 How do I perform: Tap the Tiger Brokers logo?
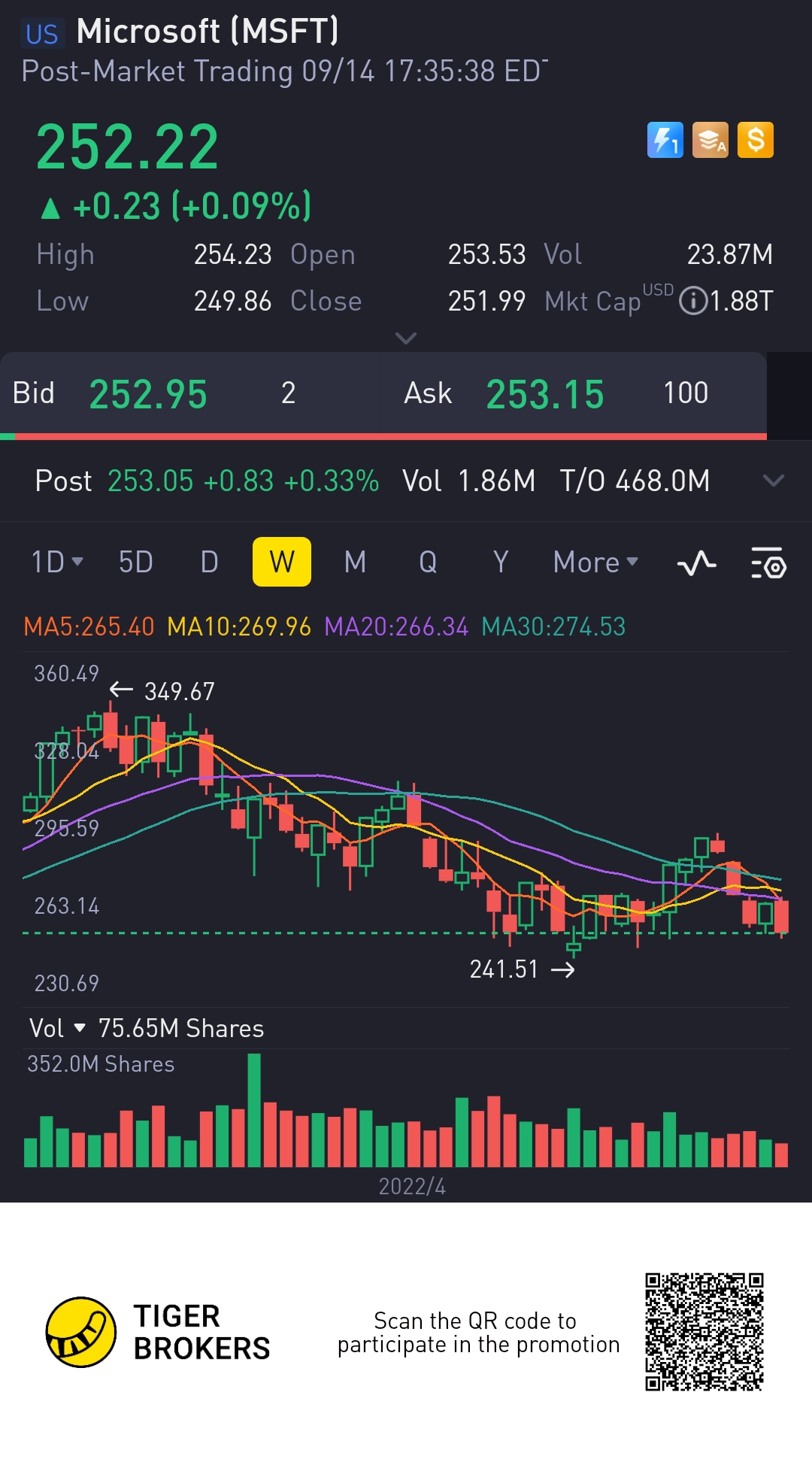[x=81, y=1332]
